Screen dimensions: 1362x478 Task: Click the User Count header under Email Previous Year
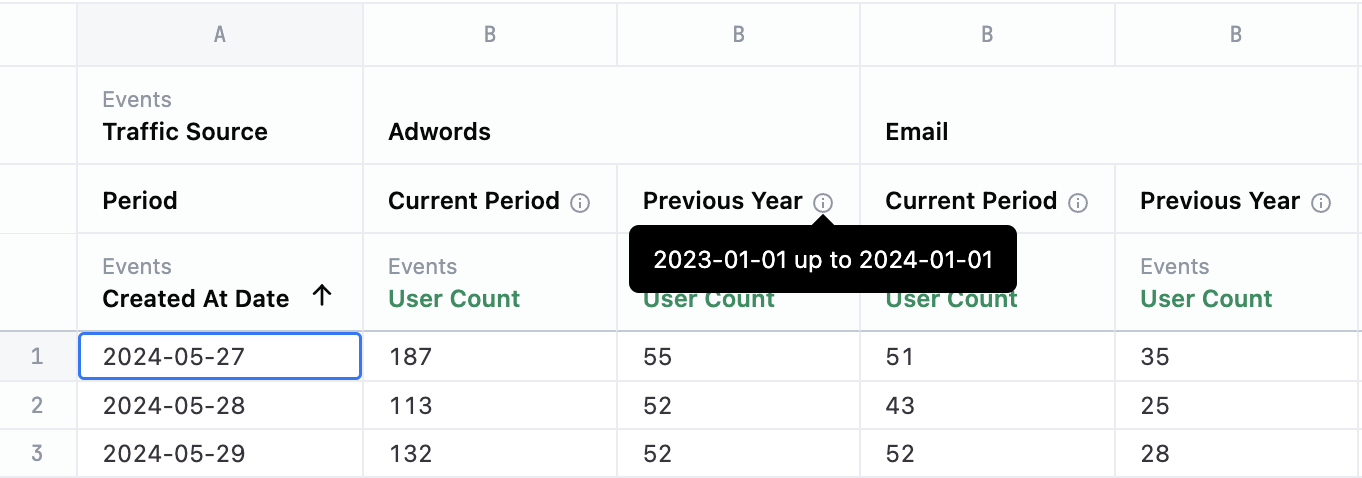pos(1206,298)
